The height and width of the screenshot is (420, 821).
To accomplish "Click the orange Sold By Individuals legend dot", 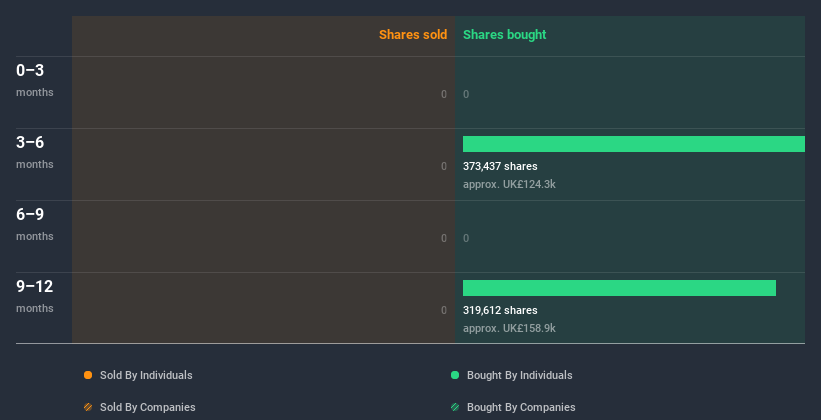I will (x=88, y=375).
